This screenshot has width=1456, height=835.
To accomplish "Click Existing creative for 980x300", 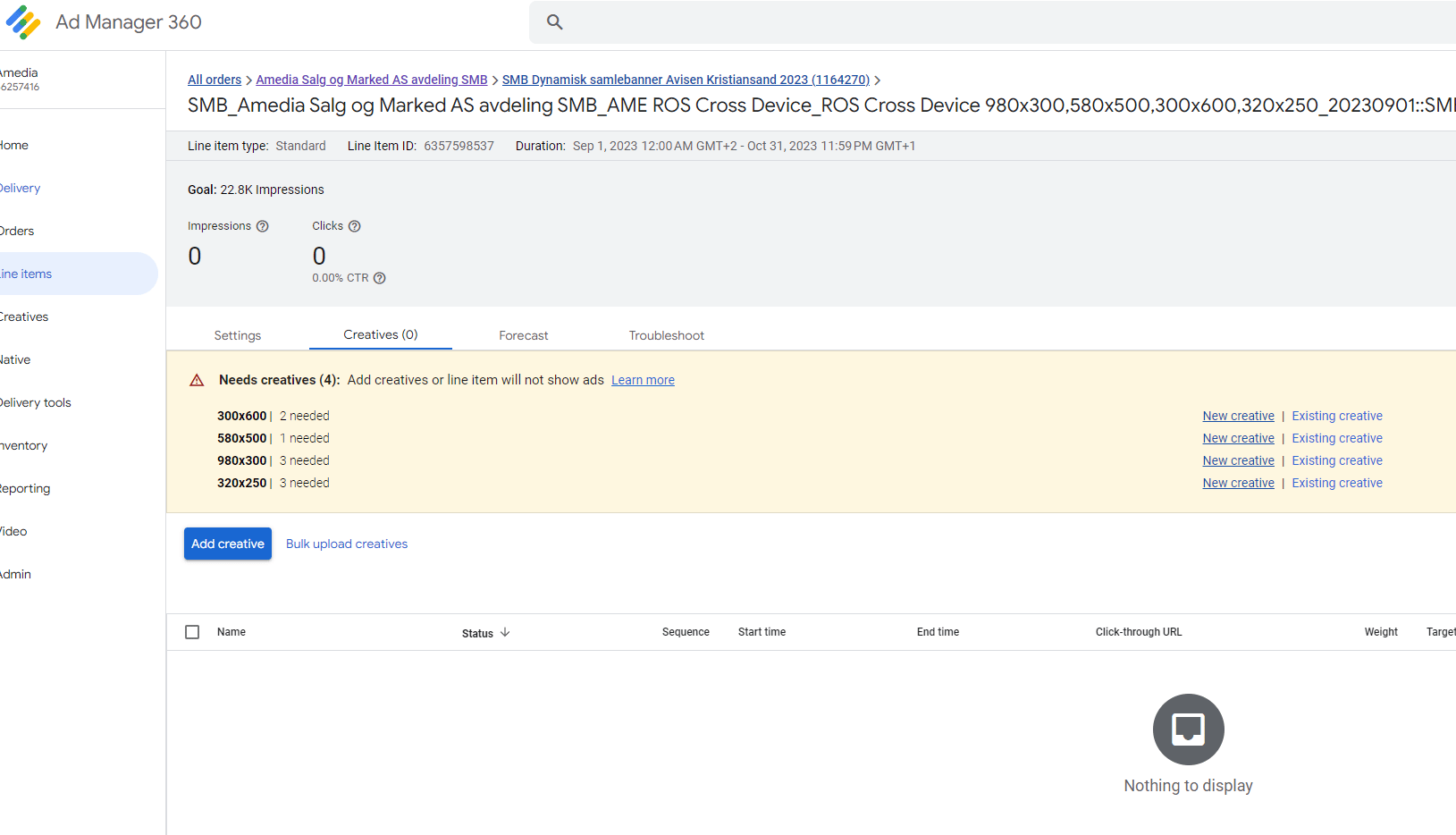I will [1337, 460].
